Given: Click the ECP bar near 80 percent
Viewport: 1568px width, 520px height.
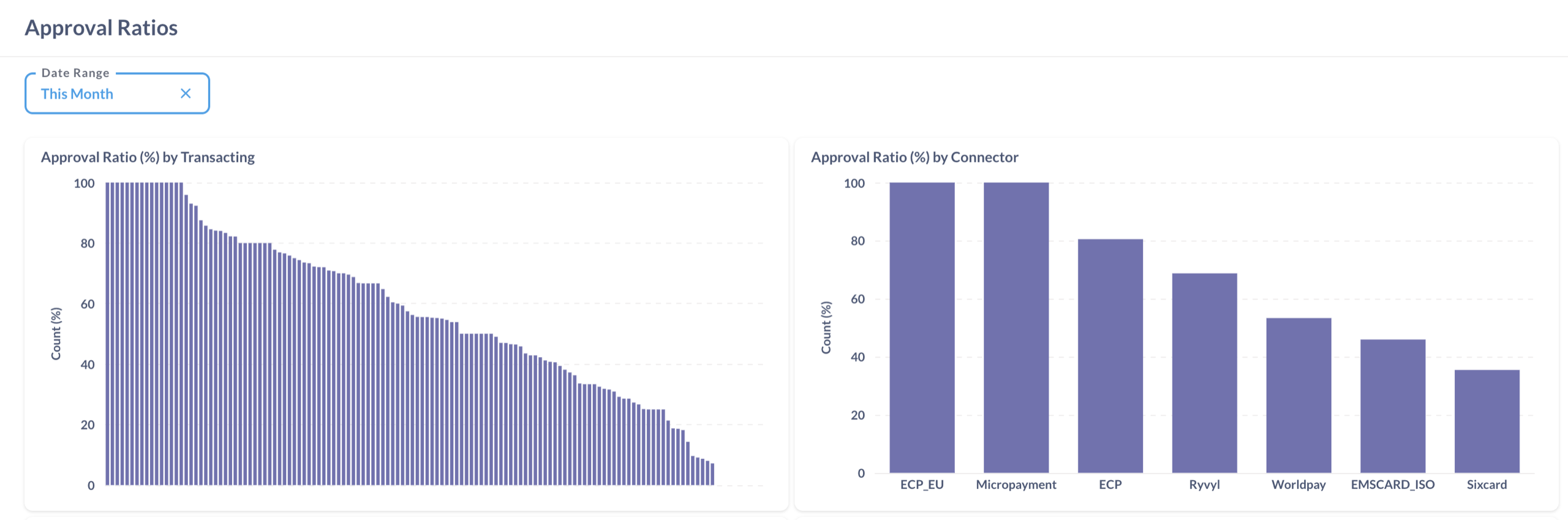Looking at the screenshot, I should tap(1110, 355).
